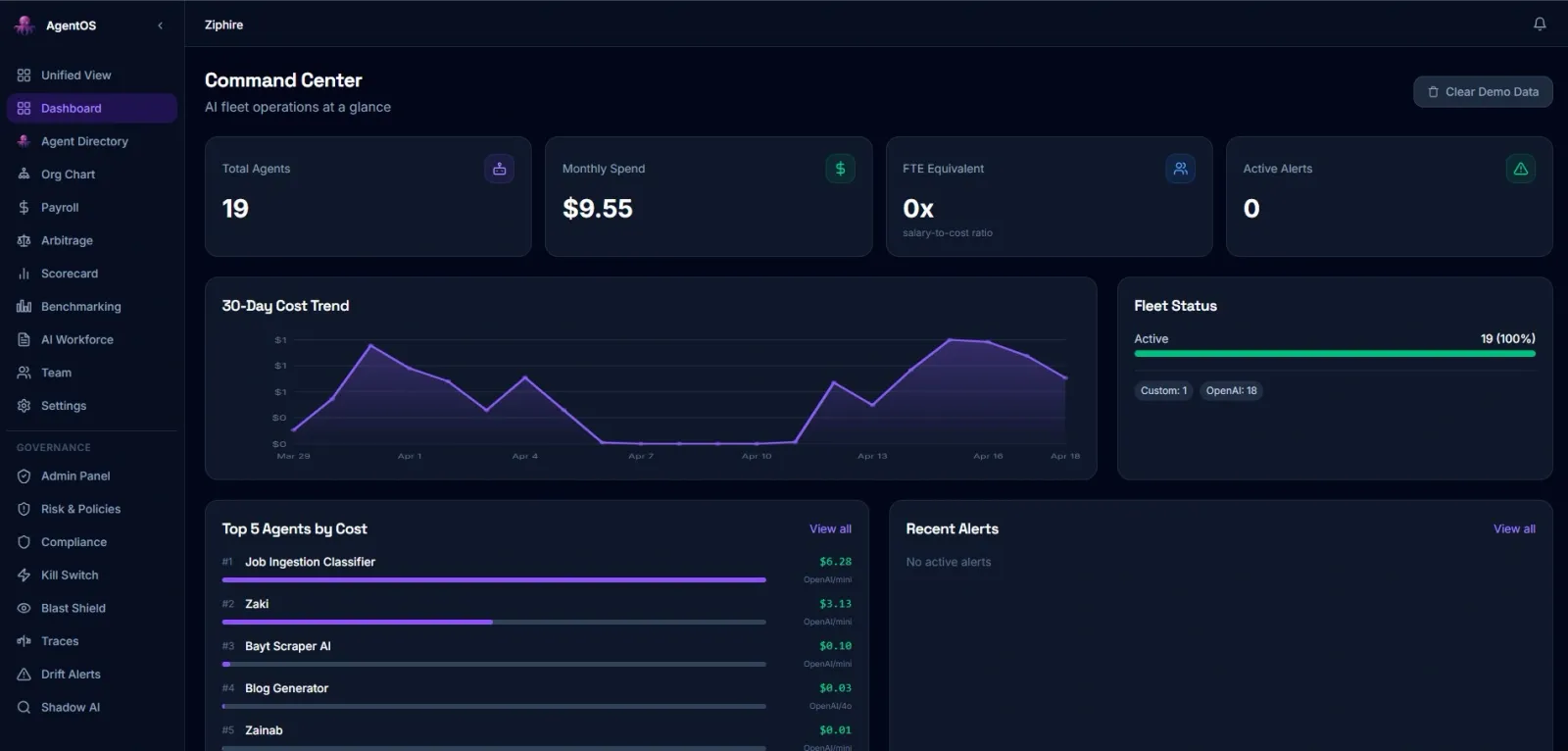Open Blast Shield in governance menu
1568x751 pixels.
[73, 608]
